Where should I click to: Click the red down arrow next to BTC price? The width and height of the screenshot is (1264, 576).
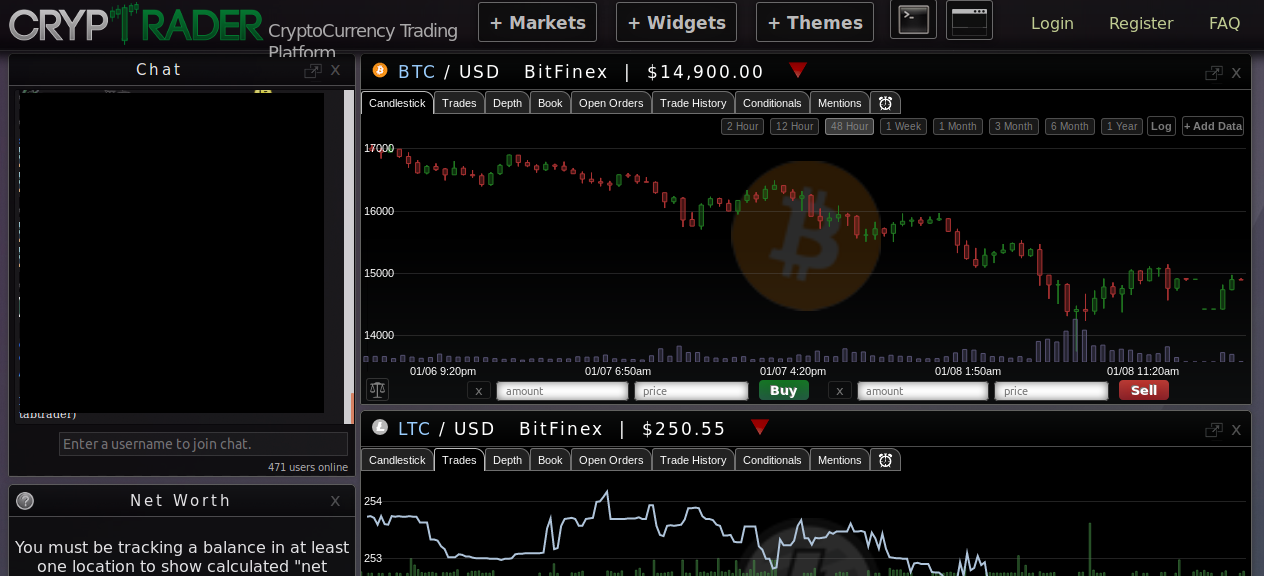pyautogui.click(x=797, y=70)
